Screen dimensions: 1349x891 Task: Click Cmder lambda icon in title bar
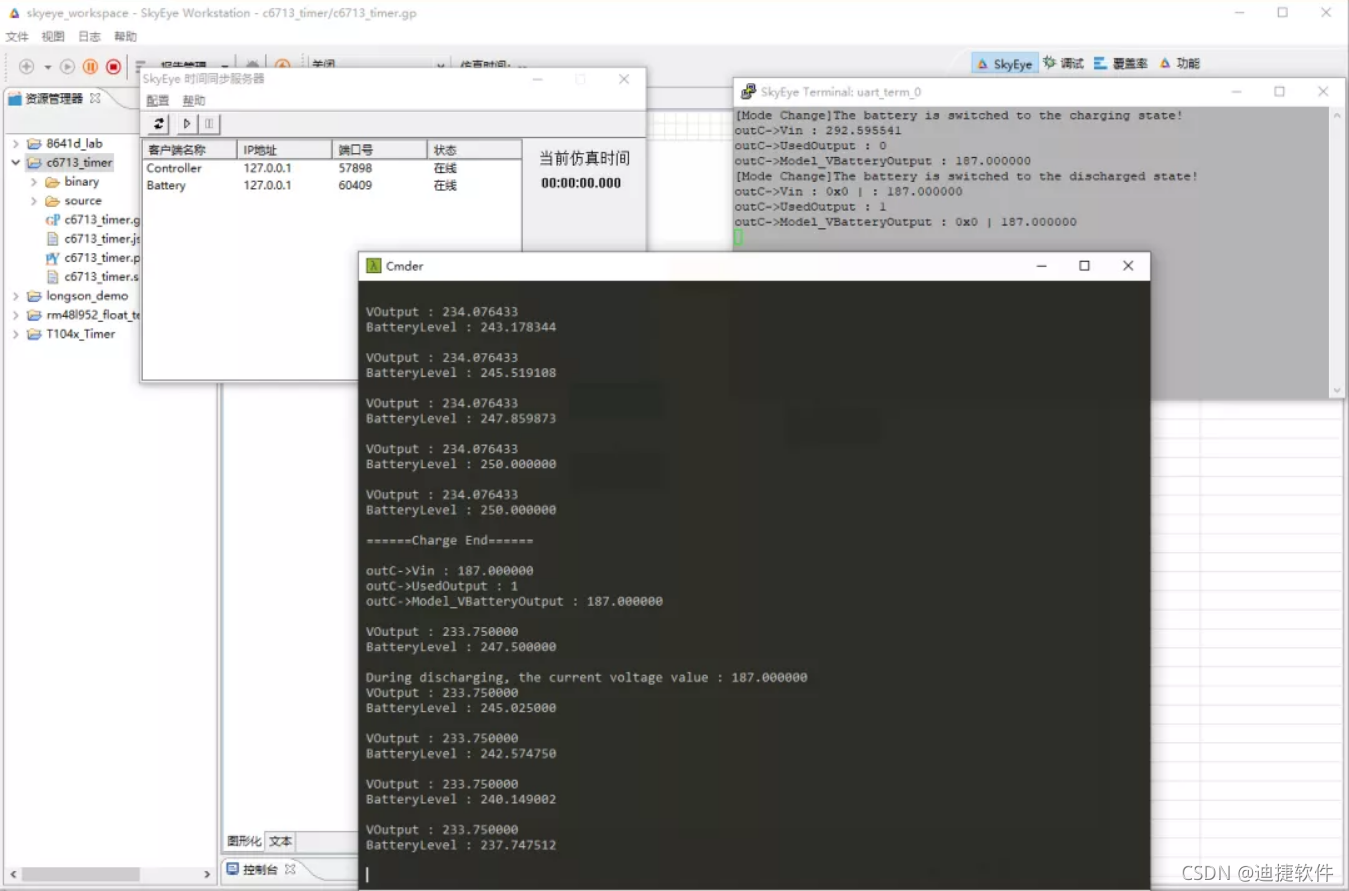point(374,266)
